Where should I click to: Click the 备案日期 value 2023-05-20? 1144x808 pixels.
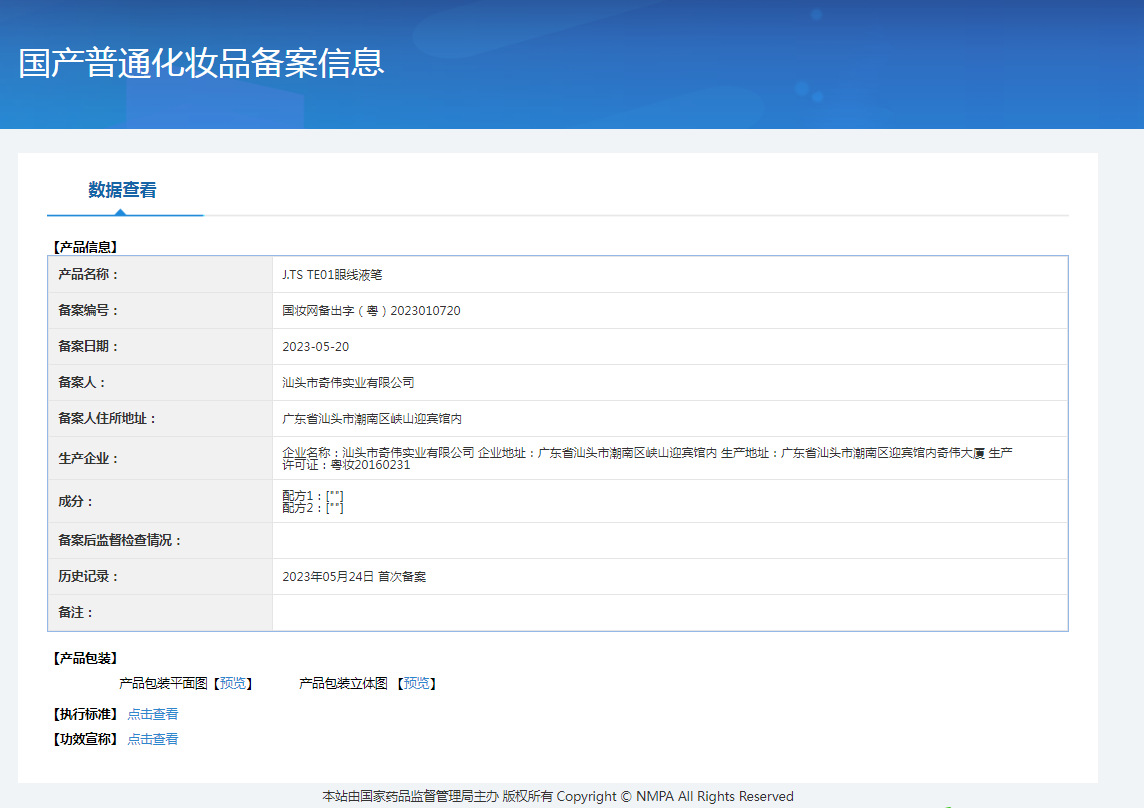(316, 346)
